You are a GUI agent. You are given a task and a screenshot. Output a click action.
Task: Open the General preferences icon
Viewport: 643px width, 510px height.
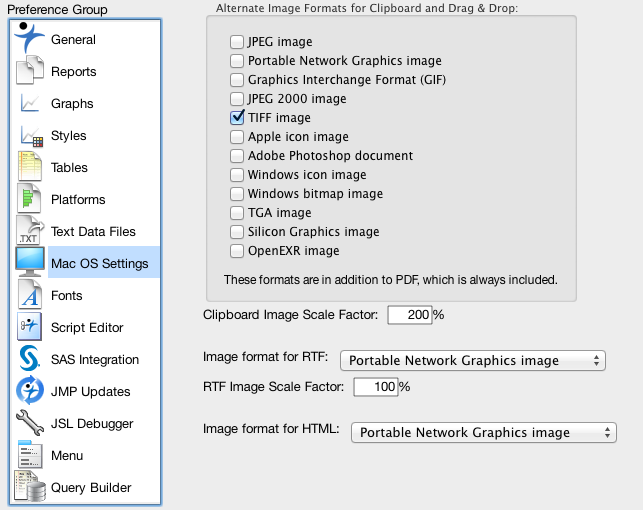click(x=30, y=39)
